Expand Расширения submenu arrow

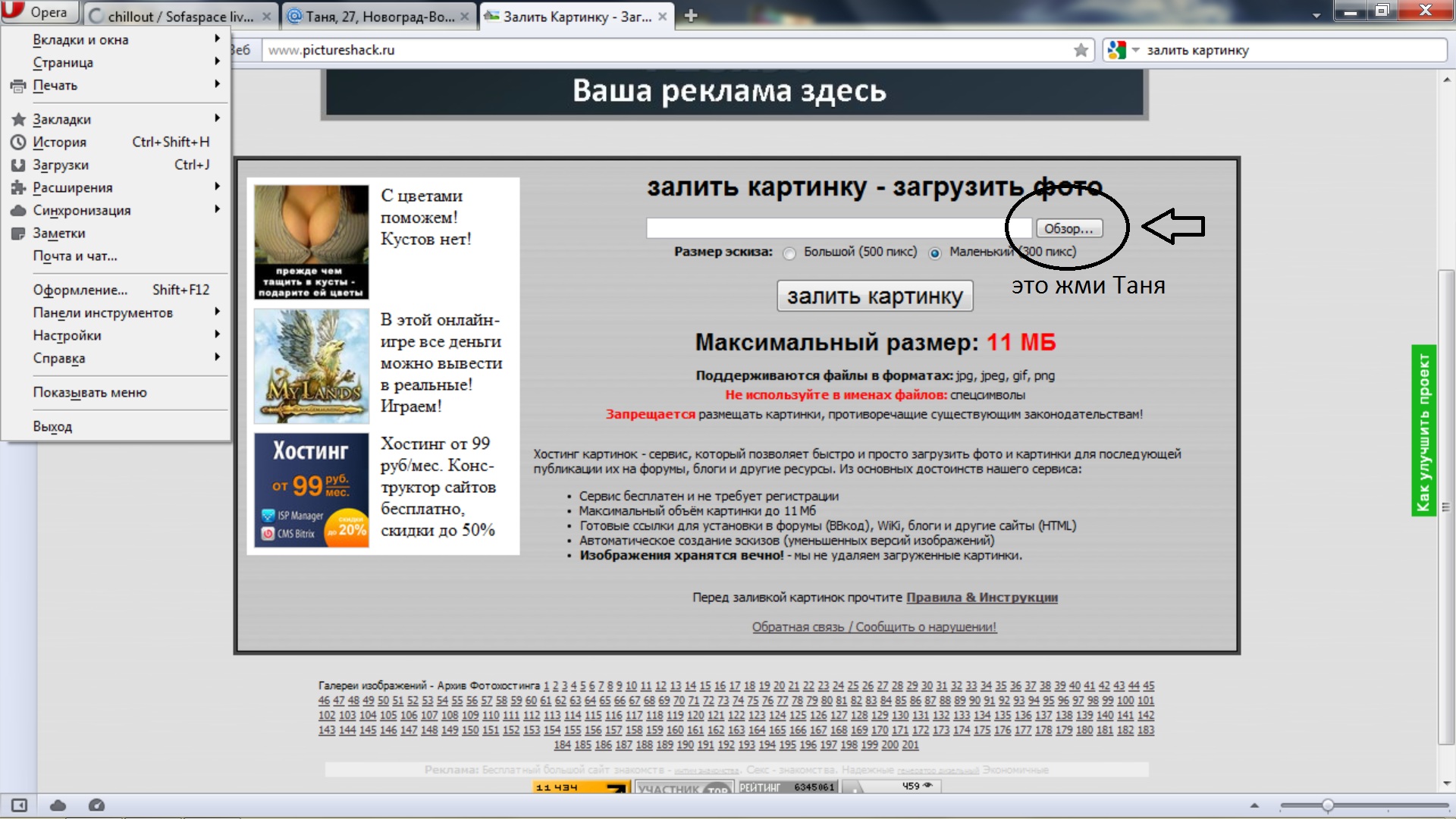[218, 187]
